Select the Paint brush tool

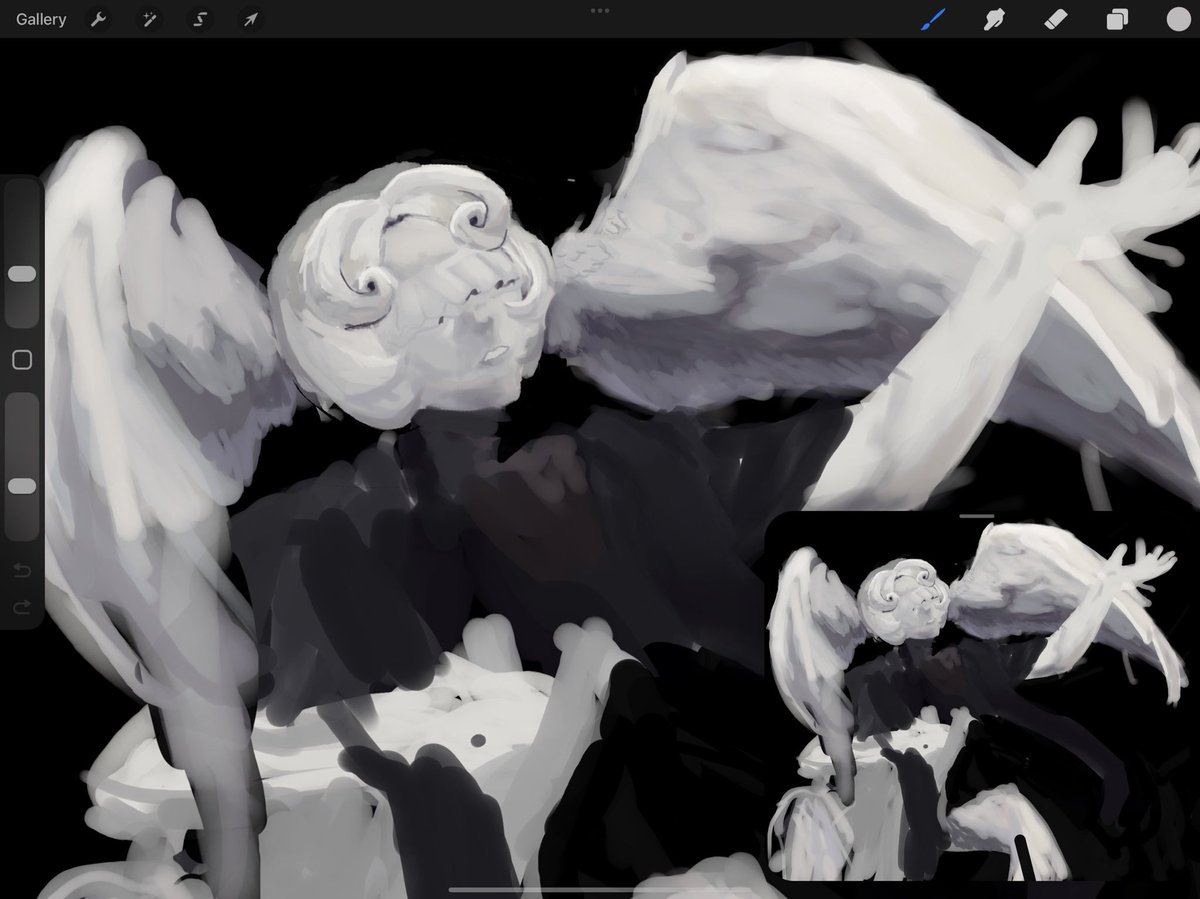coord(932,19)
